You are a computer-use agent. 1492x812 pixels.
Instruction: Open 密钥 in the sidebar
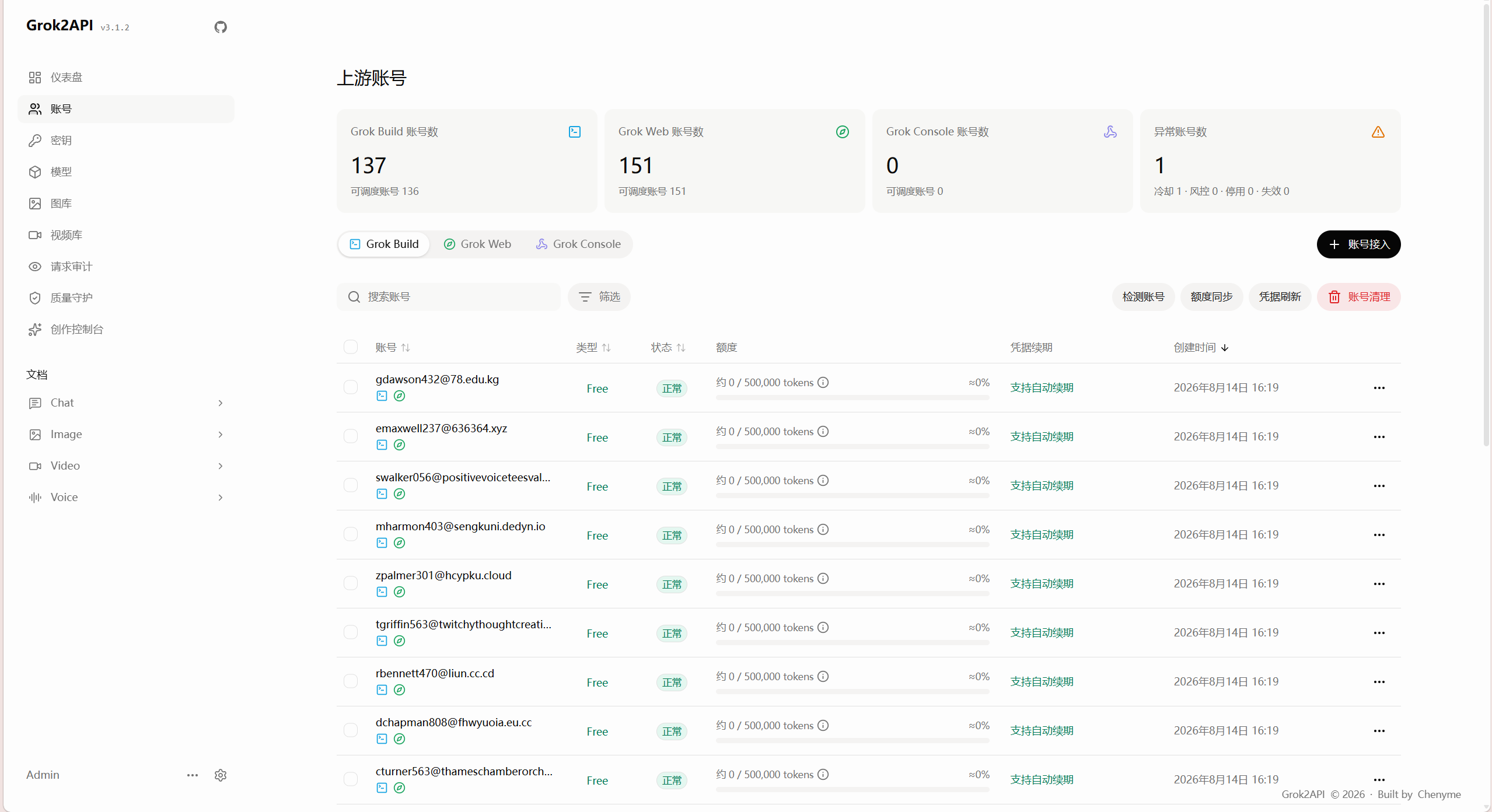click(x=126, y=141)
